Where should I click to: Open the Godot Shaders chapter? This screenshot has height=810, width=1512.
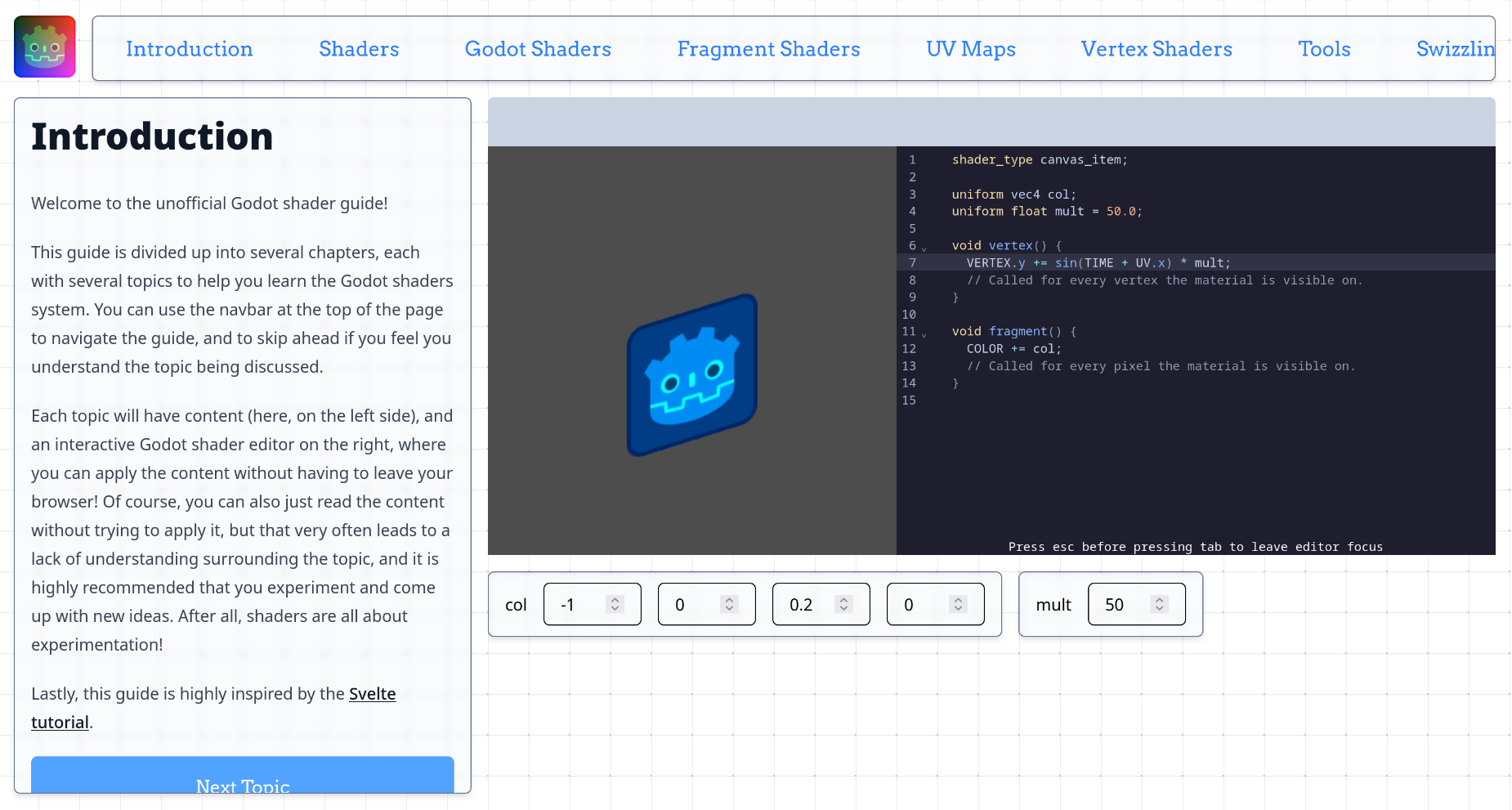pos(538,49)
